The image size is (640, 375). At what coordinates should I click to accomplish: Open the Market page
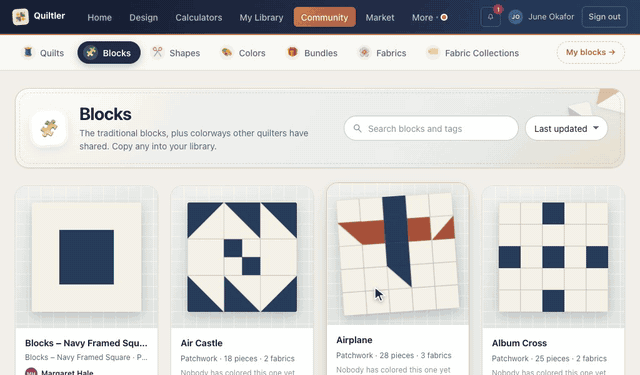click(380, 18)
